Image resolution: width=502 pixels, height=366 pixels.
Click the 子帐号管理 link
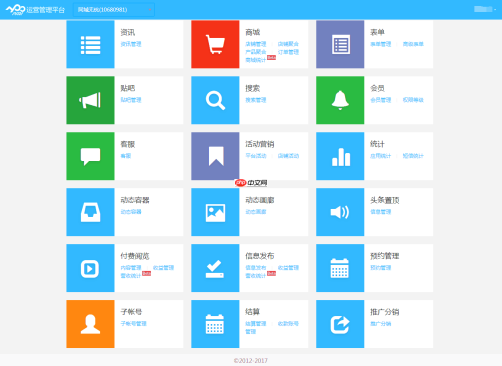tap(134, 324)
